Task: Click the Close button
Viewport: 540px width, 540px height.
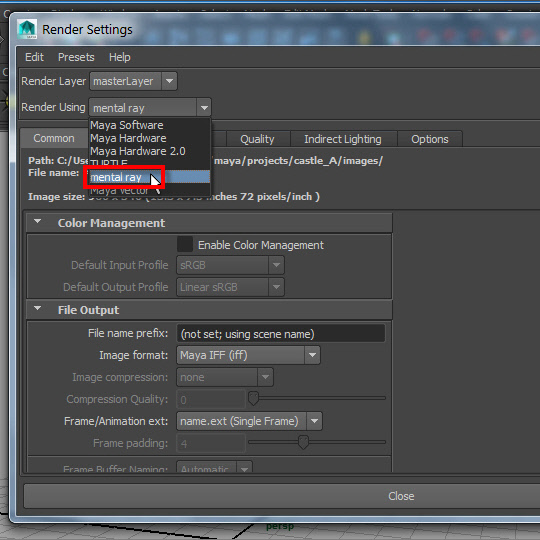Action: pyautogui.click(x=282, y=496)
